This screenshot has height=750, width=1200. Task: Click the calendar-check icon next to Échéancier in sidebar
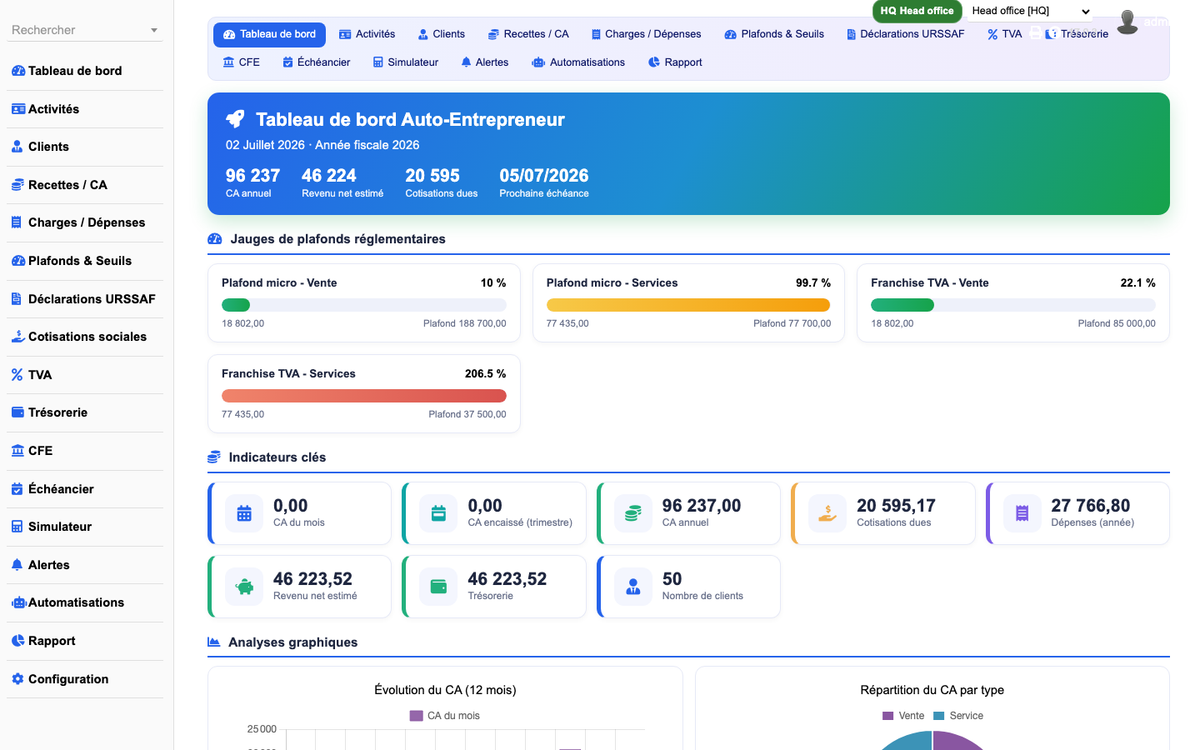tap(17, 489)
